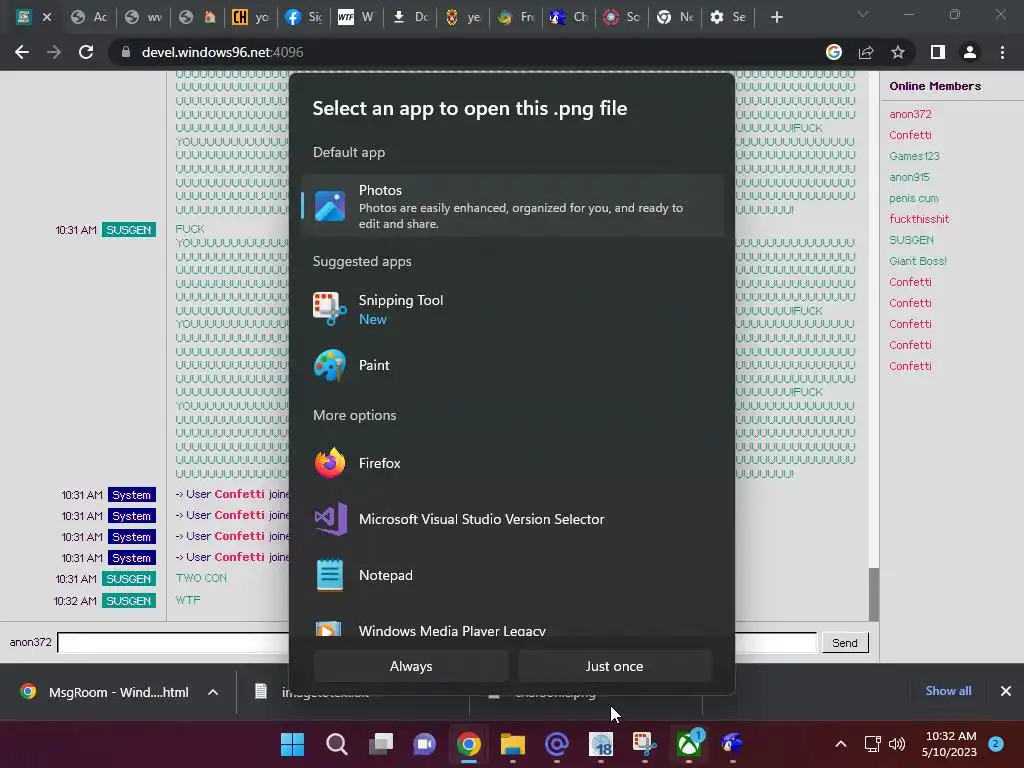This screenshot has width=1024, height=768.
Task: Click the Just once button
Action: (x=614, y=666)
